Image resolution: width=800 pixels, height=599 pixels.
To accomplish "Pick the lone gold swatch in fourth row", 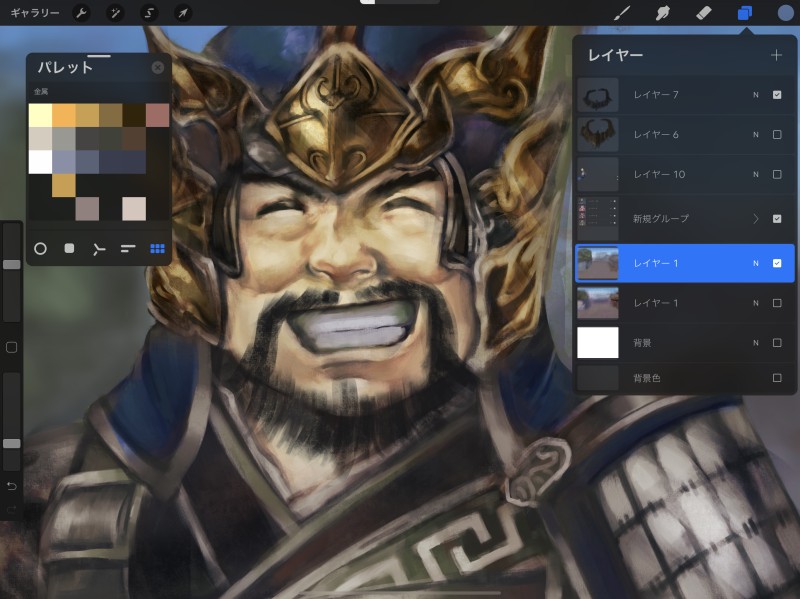I will 64,186.
